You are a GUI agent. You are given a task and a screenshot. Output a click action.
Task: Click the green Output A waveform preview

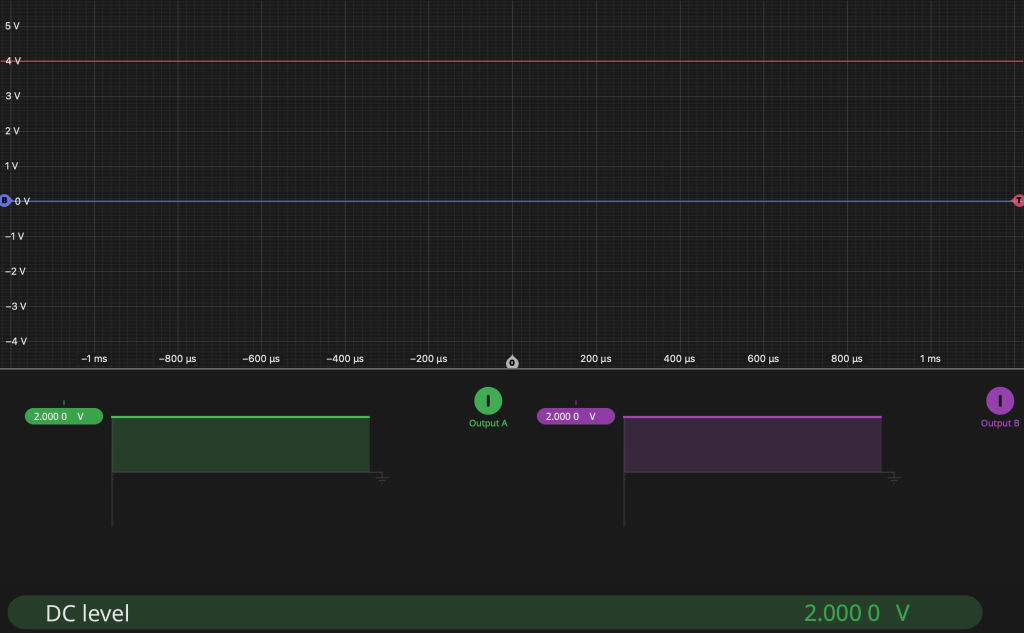click(240, 444)
